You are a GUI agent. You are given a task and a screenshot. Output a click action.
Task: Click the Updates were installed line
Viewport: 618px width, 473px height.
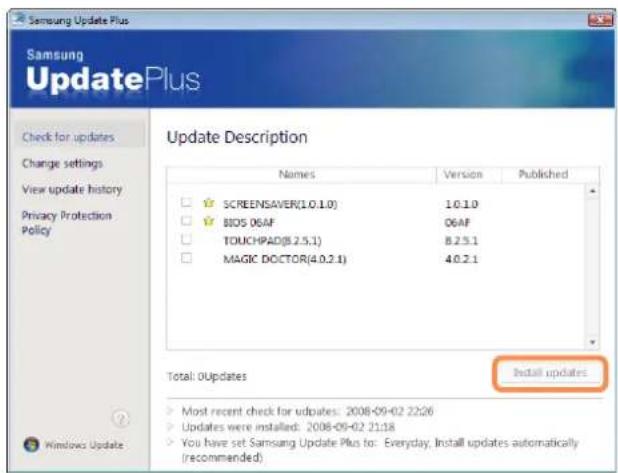tap(288, 427)
